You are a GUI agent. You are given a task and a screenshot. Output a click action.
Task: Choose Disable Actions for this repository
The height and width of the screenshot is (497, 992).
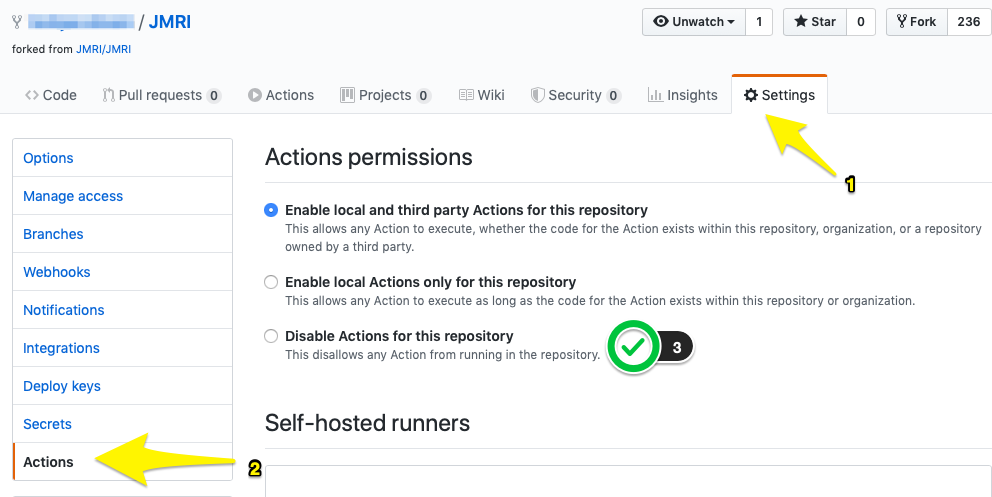[x=271, y=336]
